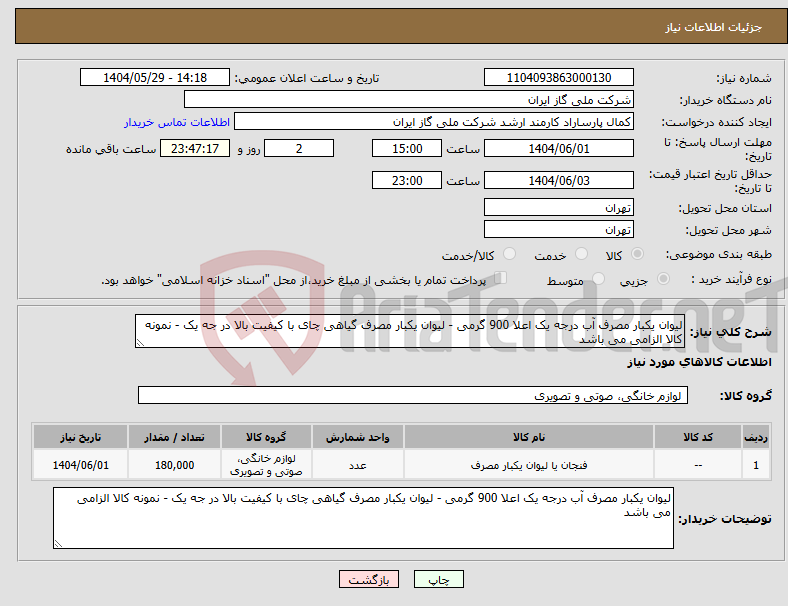Click the گروه کالا field لوازم خانگی
788x606 pixels.
[413, 395]
